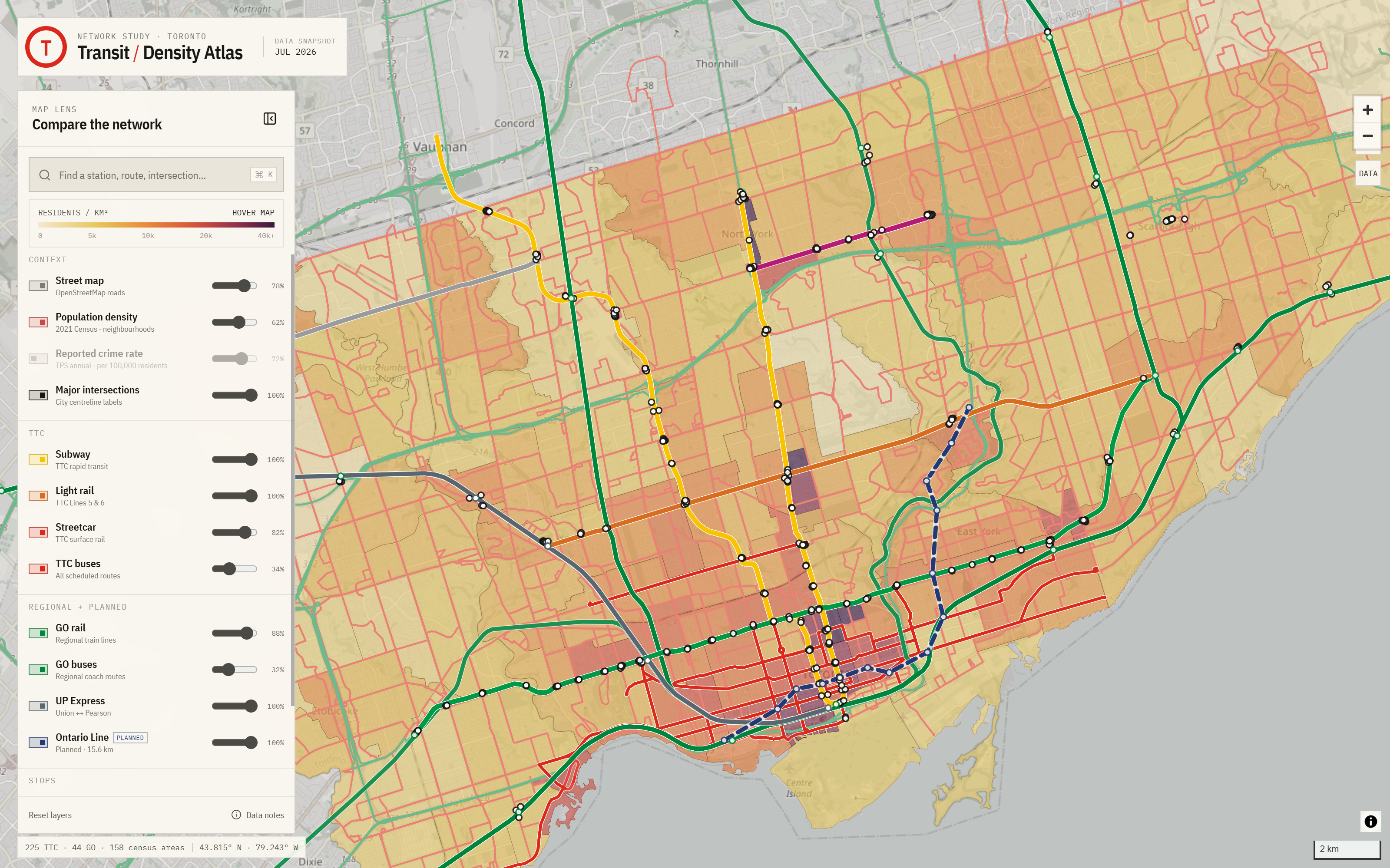Adjust Population density opacity slider
The width and height of the screenshot is (1390, 868).
click(234, 322)
